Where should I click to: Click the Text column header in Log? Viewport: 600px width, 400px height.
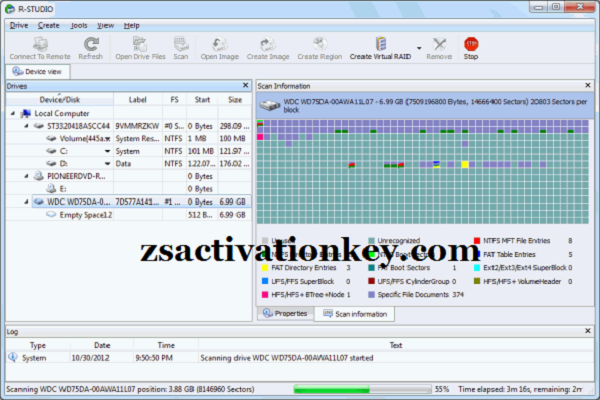coord(396,345)
